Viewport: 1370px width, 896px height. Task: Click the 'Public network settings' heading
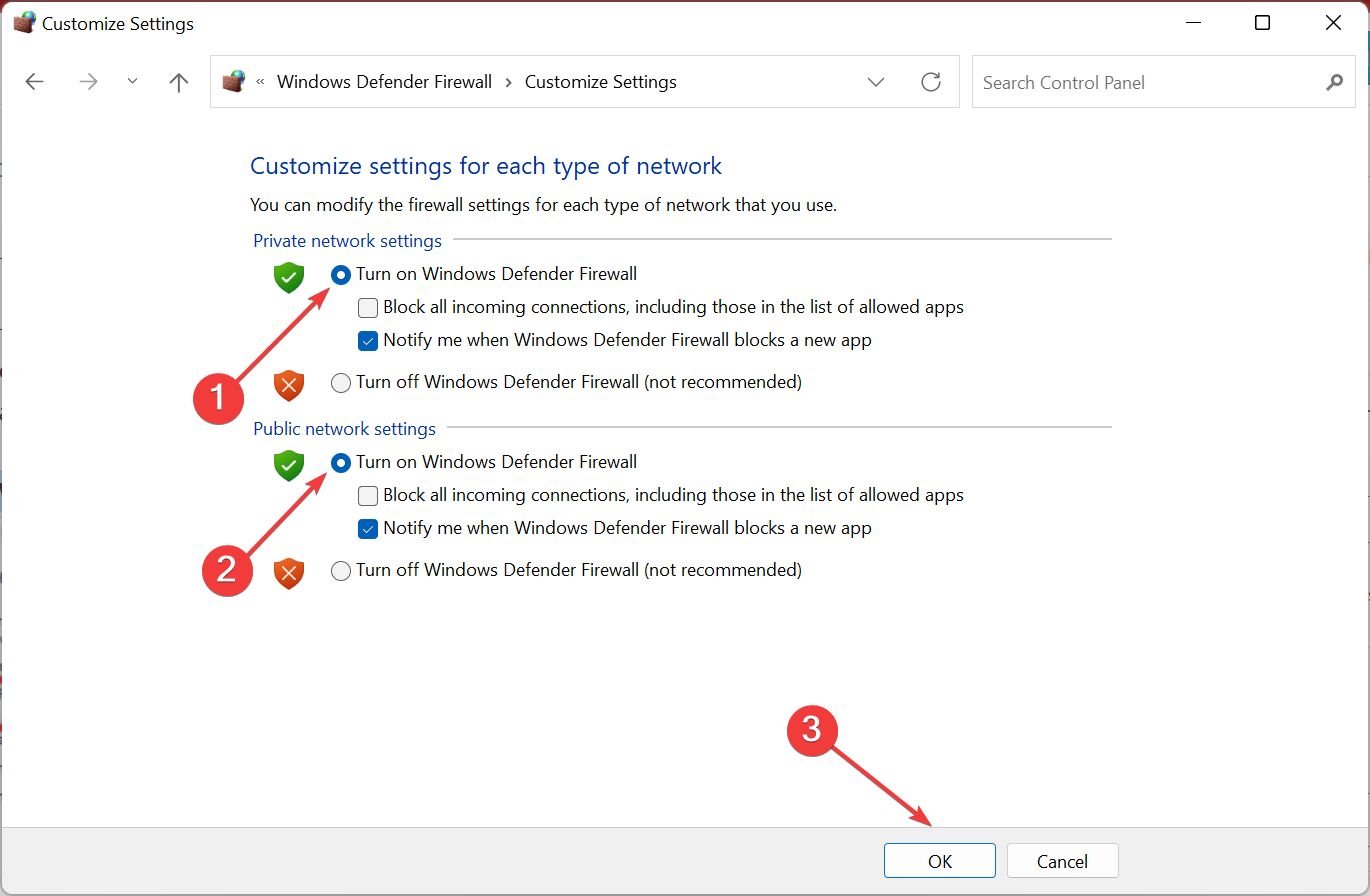point(344,429)
